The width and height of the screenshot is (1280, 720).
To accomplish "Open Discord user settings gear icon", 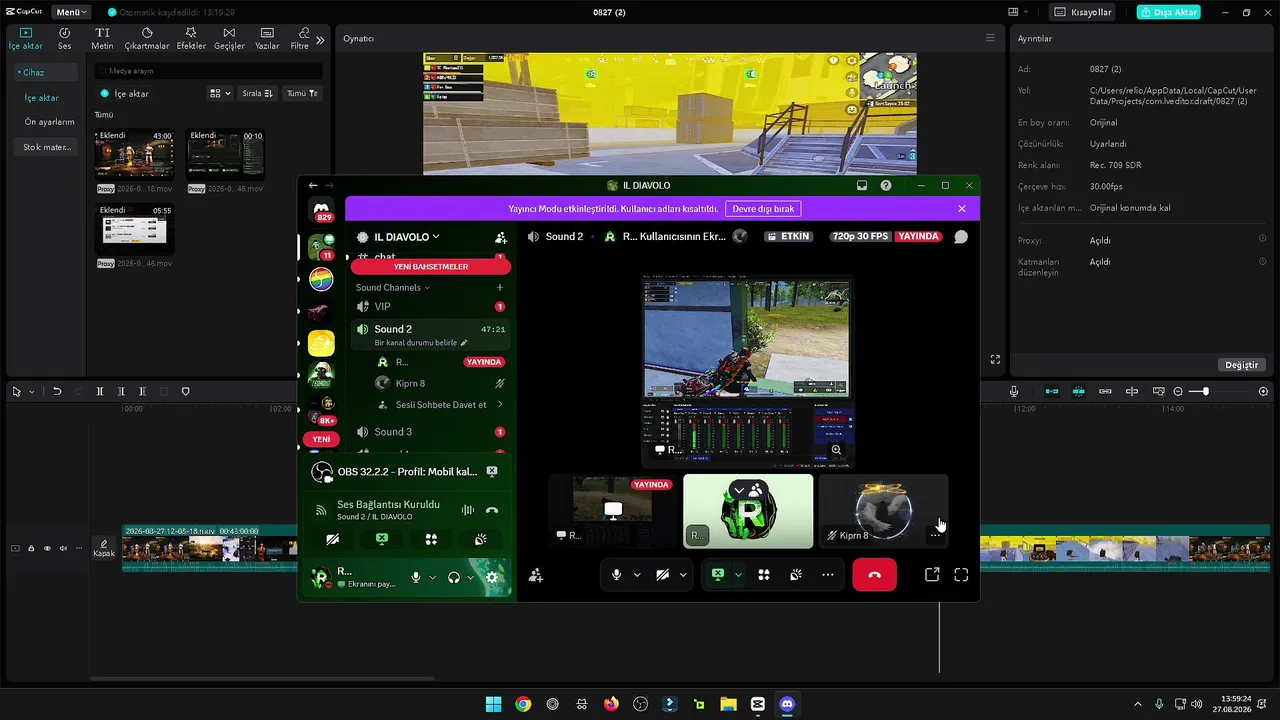I will (x=492, y=577).
